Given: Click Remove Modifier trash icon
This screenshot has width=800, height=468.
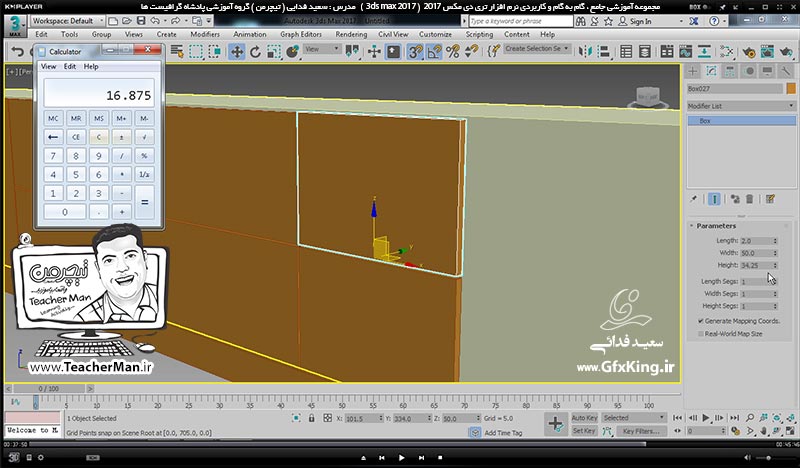Looking at the screenshot, I should click(749, 199).
